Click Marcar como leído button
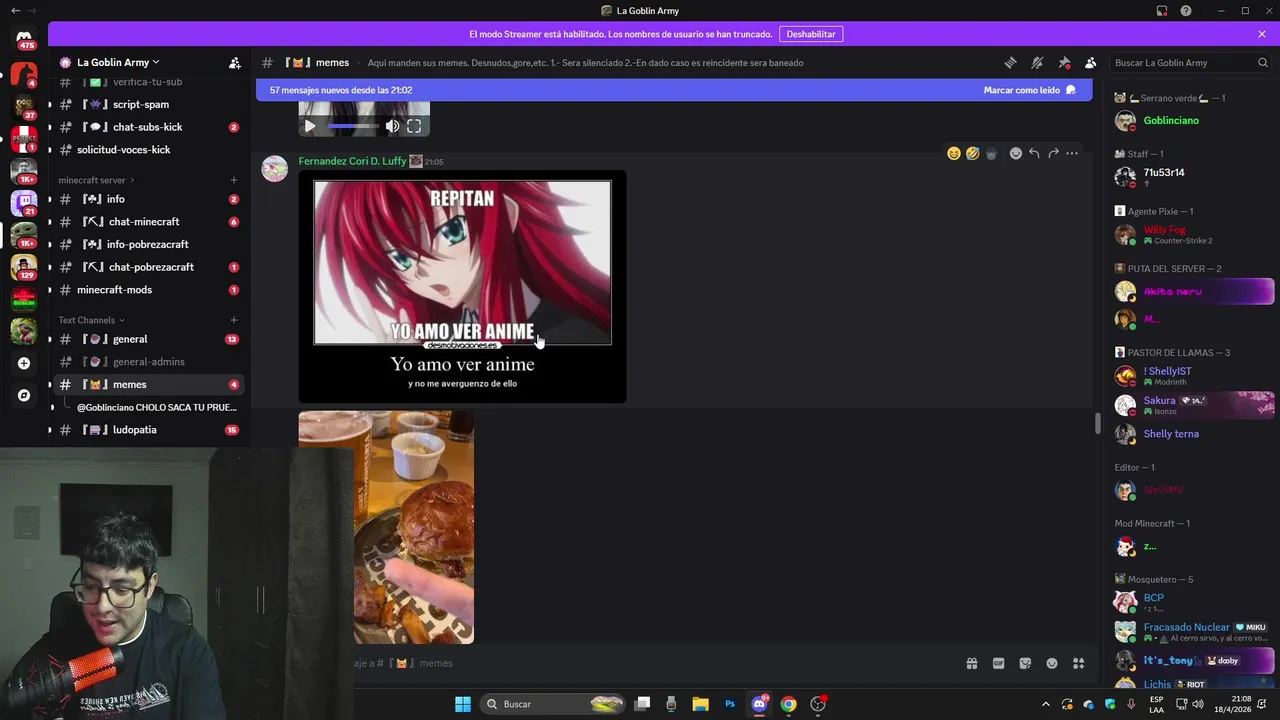This screenshot has height=720, width=1280. [x=1029, y=90]
